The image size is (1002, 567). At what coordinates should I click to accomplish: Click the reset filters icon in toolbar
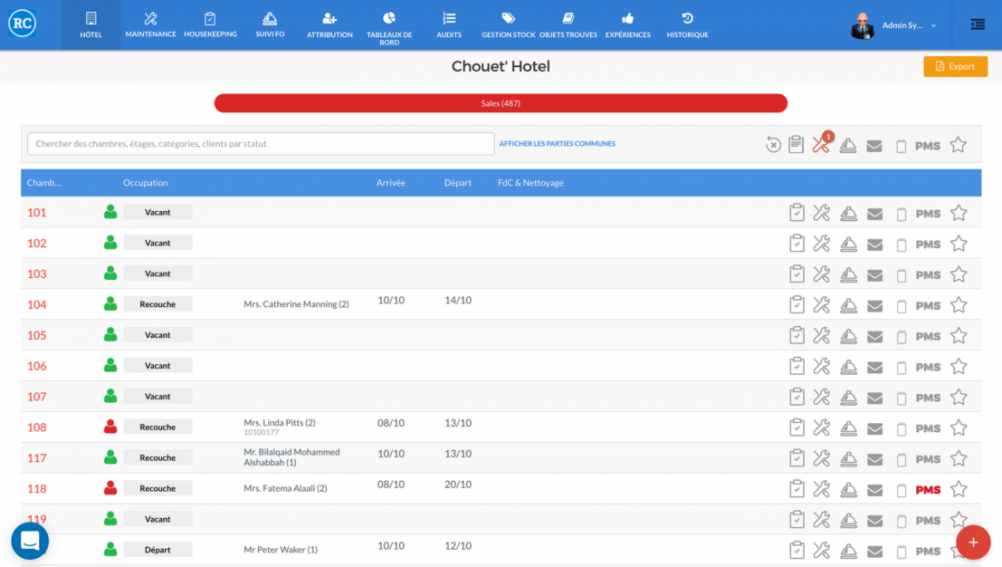pos(773,145)
